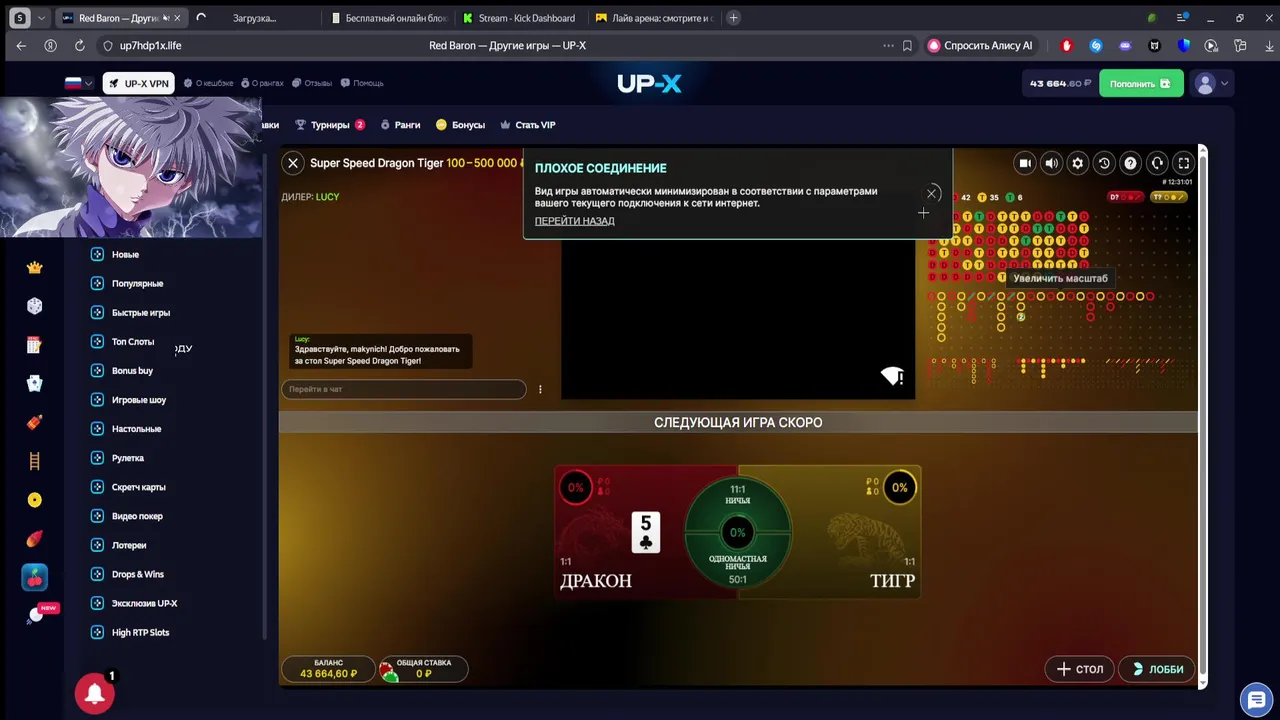
Task: Open game settings gear icon
Action: 1077,163
